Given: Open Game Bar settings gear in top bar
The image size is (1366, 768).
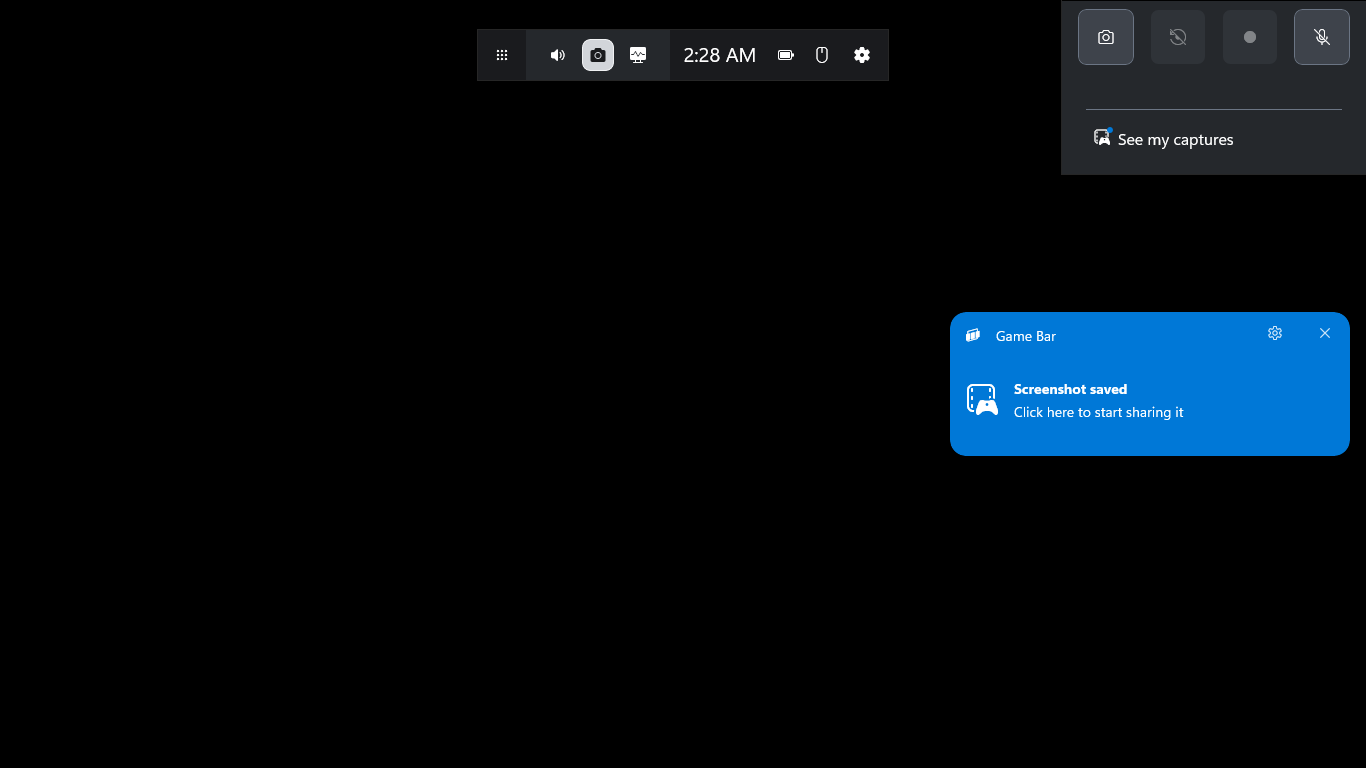Looking at the screenshot, I should point(862,55).
